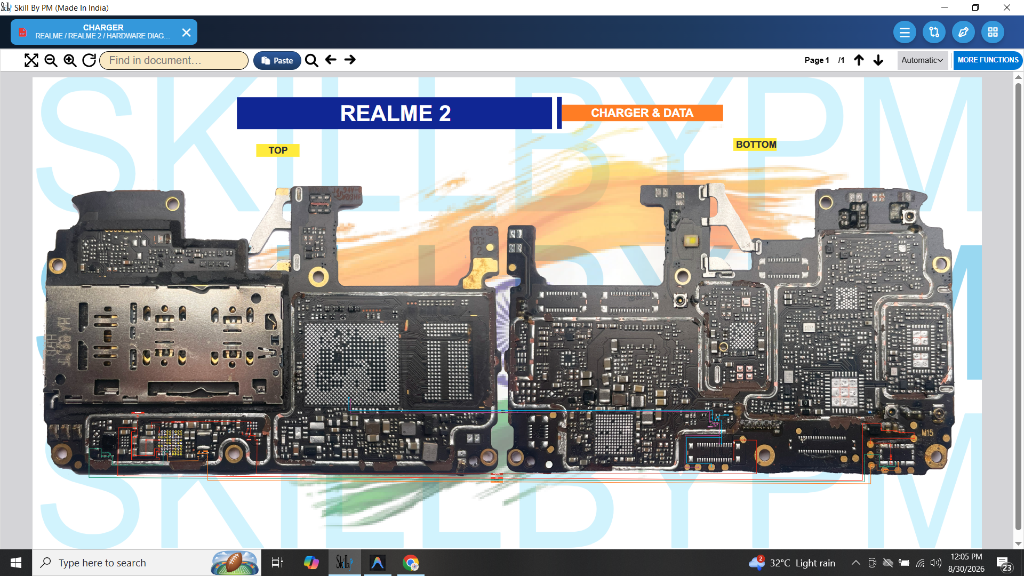
Task: Click the yellow BOTTOM label
Action: [x=756, y=144]
